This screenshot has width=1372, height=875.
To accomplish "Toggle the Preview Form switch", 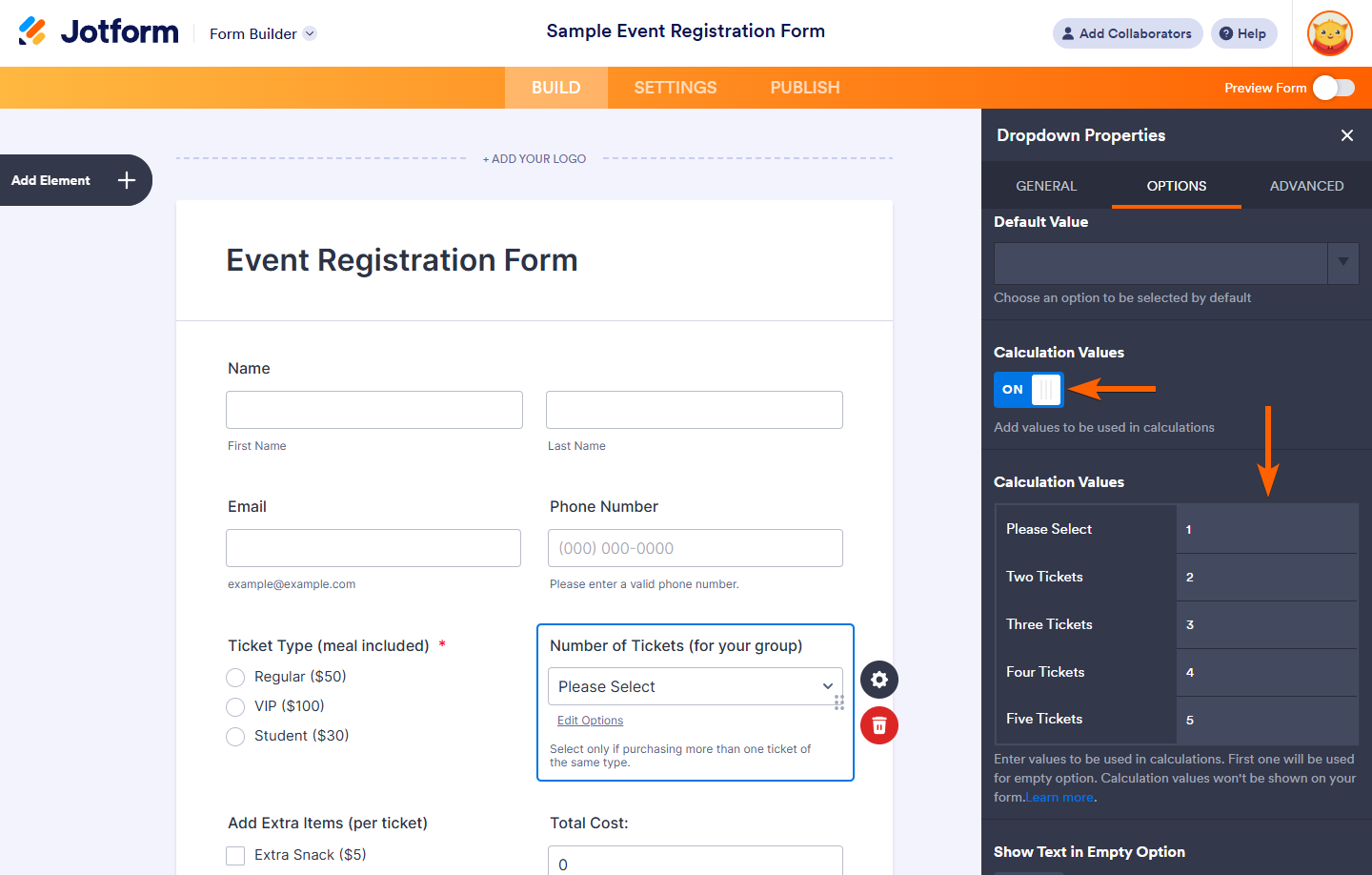I will click(x=1333, y=88).
